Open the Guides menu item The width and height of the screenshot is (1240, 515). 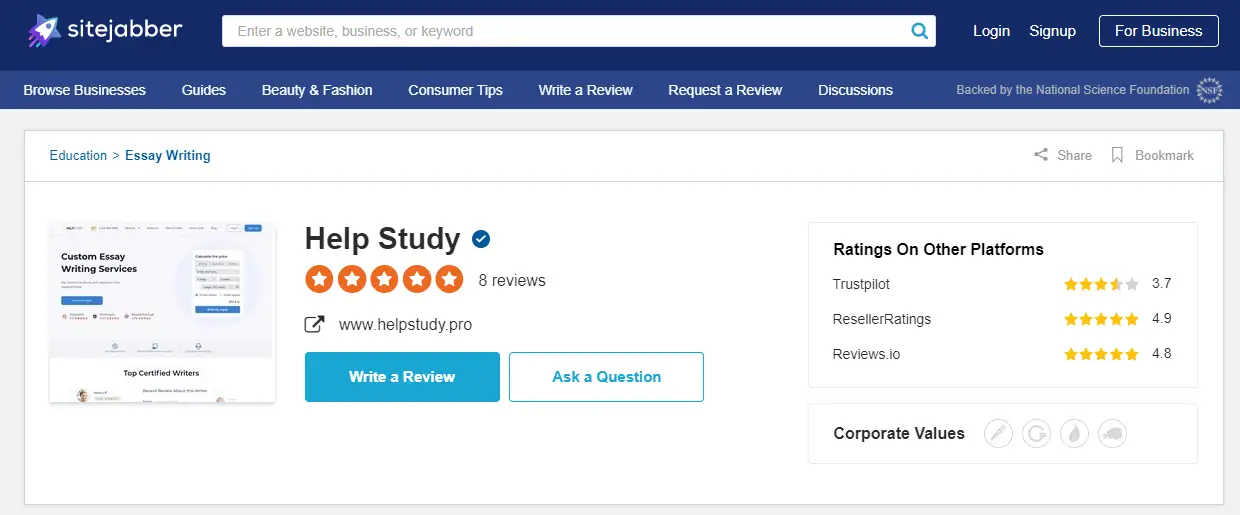pyautogui.click(x=204, y=90)
